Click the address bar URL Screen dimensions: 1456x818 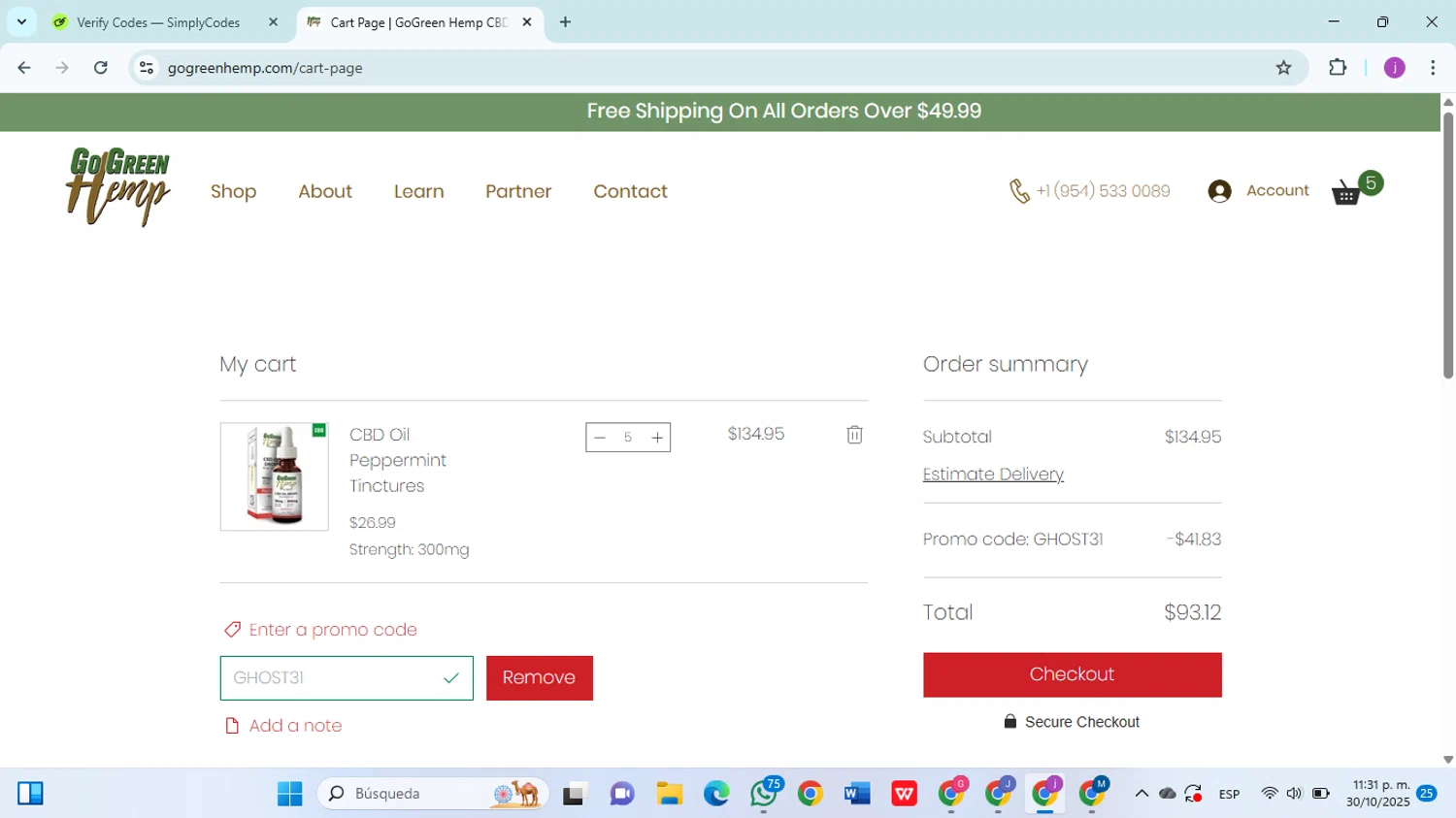265,68
